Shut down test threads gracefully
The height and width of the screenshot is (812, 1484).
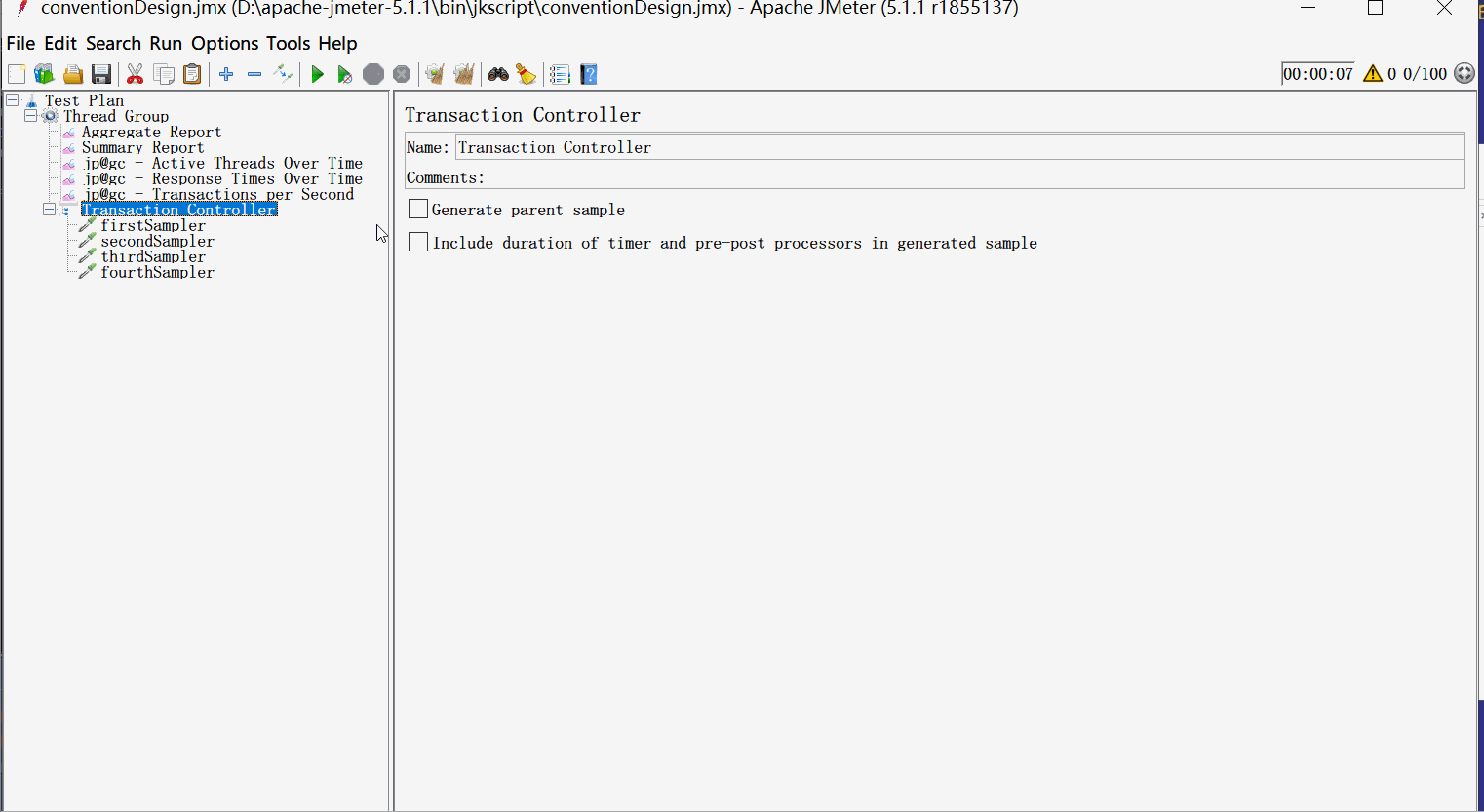[402, 74]
